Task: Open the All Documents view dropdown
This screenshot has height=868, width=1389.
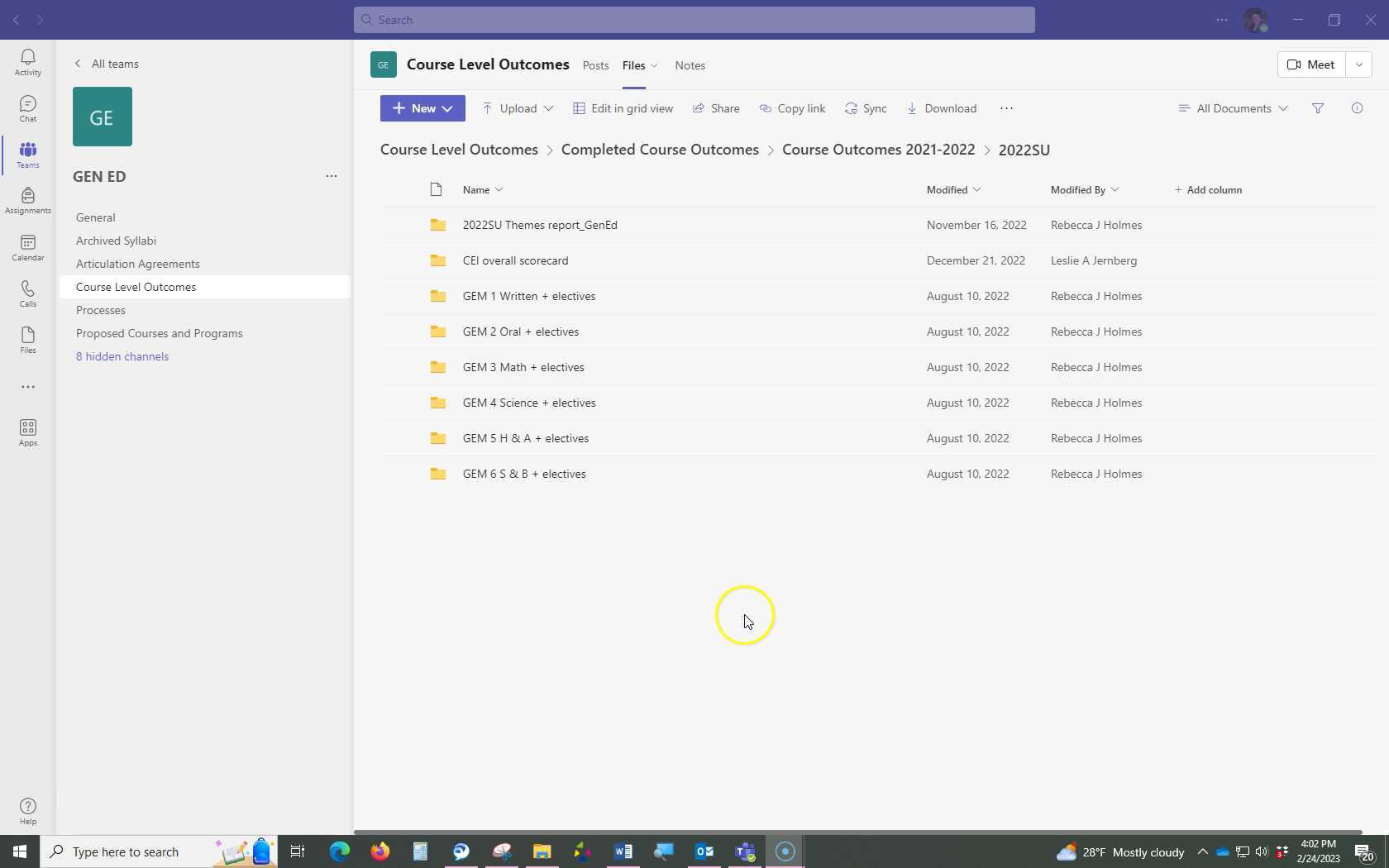Action: pyautogui.click(x=1233, y=108)
